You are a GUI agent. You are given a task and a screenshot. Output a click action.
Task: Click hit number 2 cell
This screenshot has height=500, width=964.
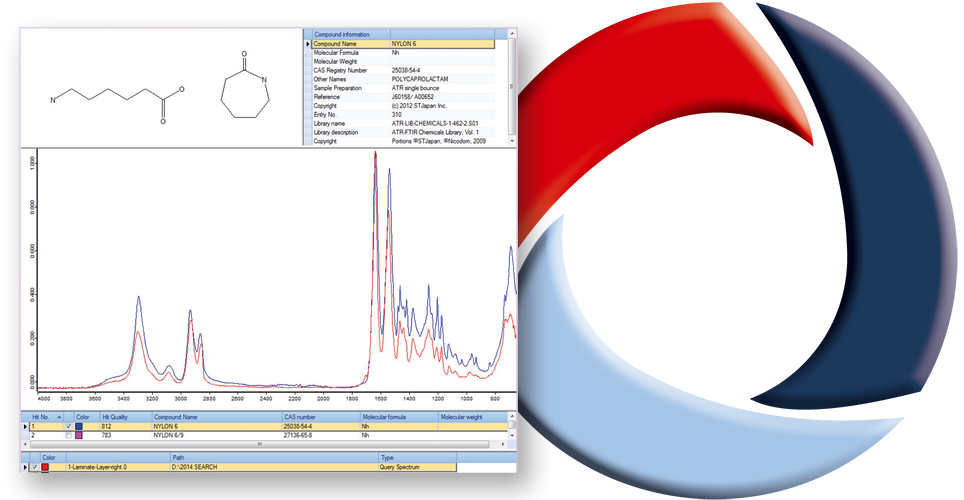[46, 435]
